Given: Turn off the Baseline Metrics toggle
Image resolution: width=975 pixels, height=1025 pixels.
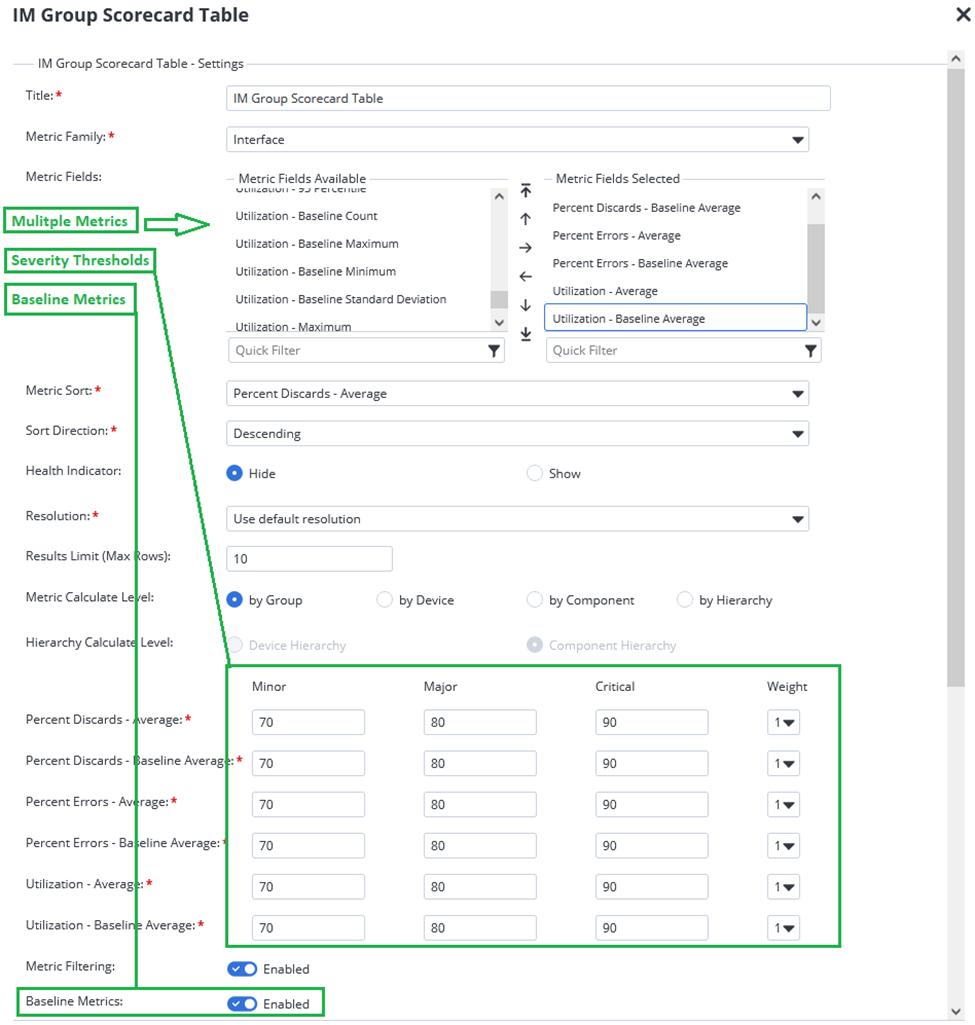Looking at the screenshot, I should [x=242, y=1004].
